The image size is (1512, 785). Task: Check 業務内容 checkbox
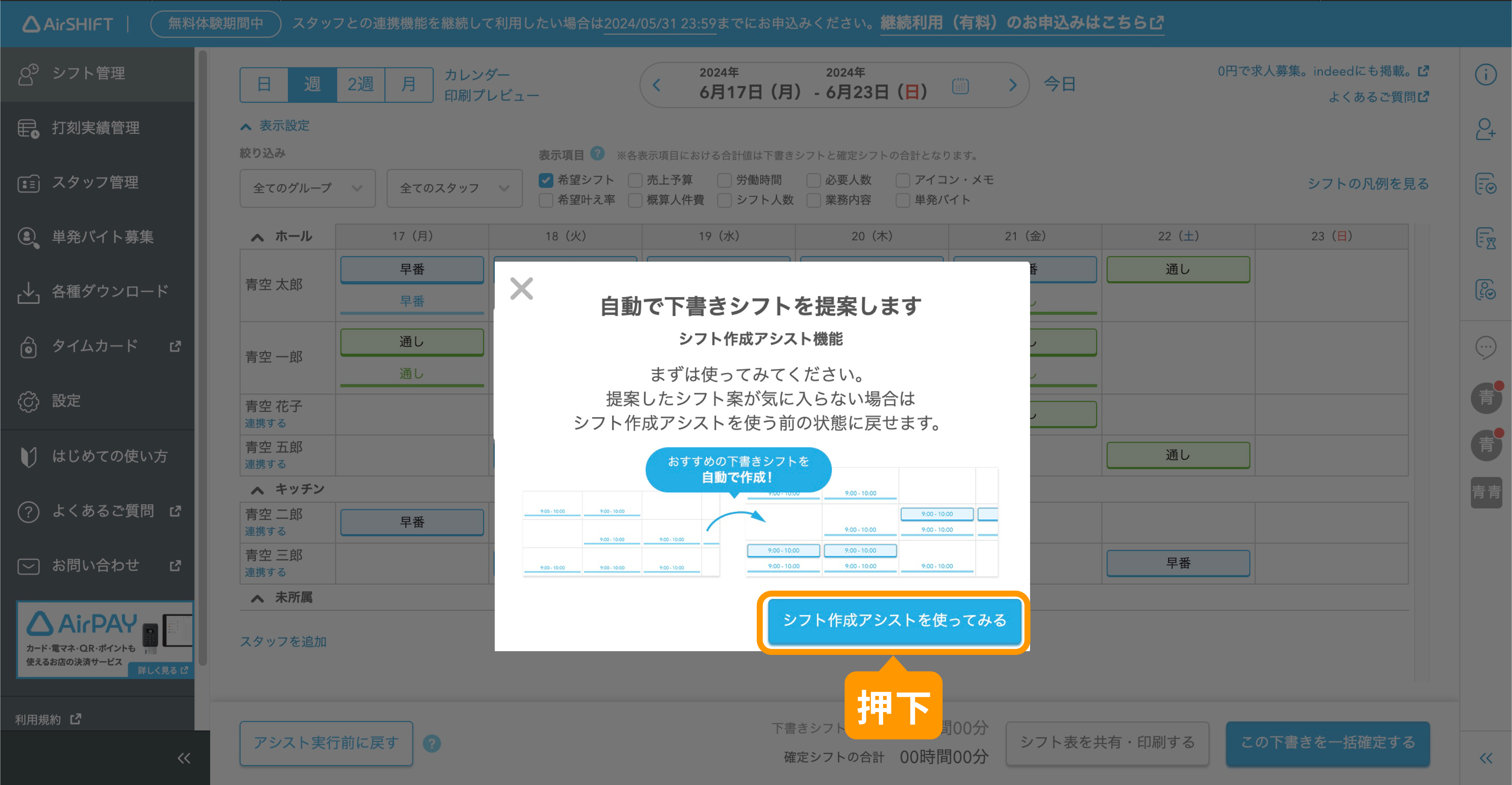point(814,201)
